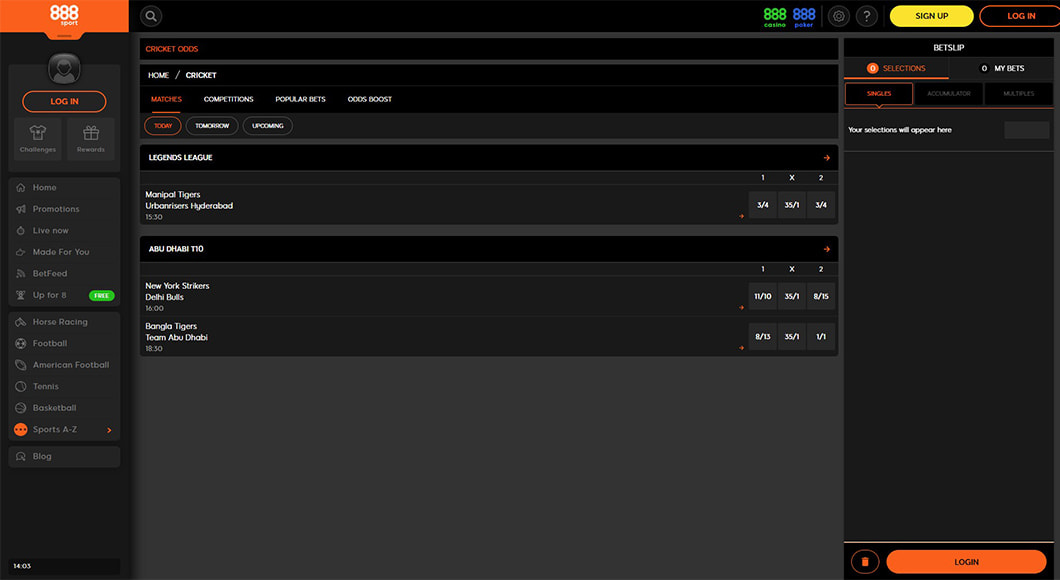The height and width of the screenshot is (580, 1060).
Task: Switch to Odds Boost tab
Action: coord(370,99)
